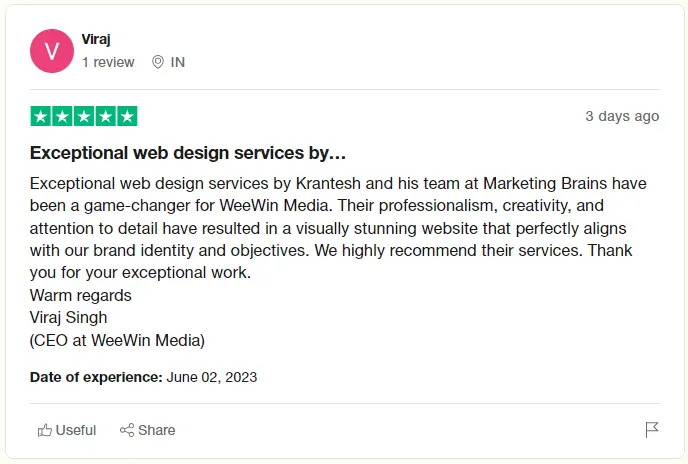This screenshot has width=688, height=464.
Task: Click the 'Share' button label
Action: [x=157, y=430]
